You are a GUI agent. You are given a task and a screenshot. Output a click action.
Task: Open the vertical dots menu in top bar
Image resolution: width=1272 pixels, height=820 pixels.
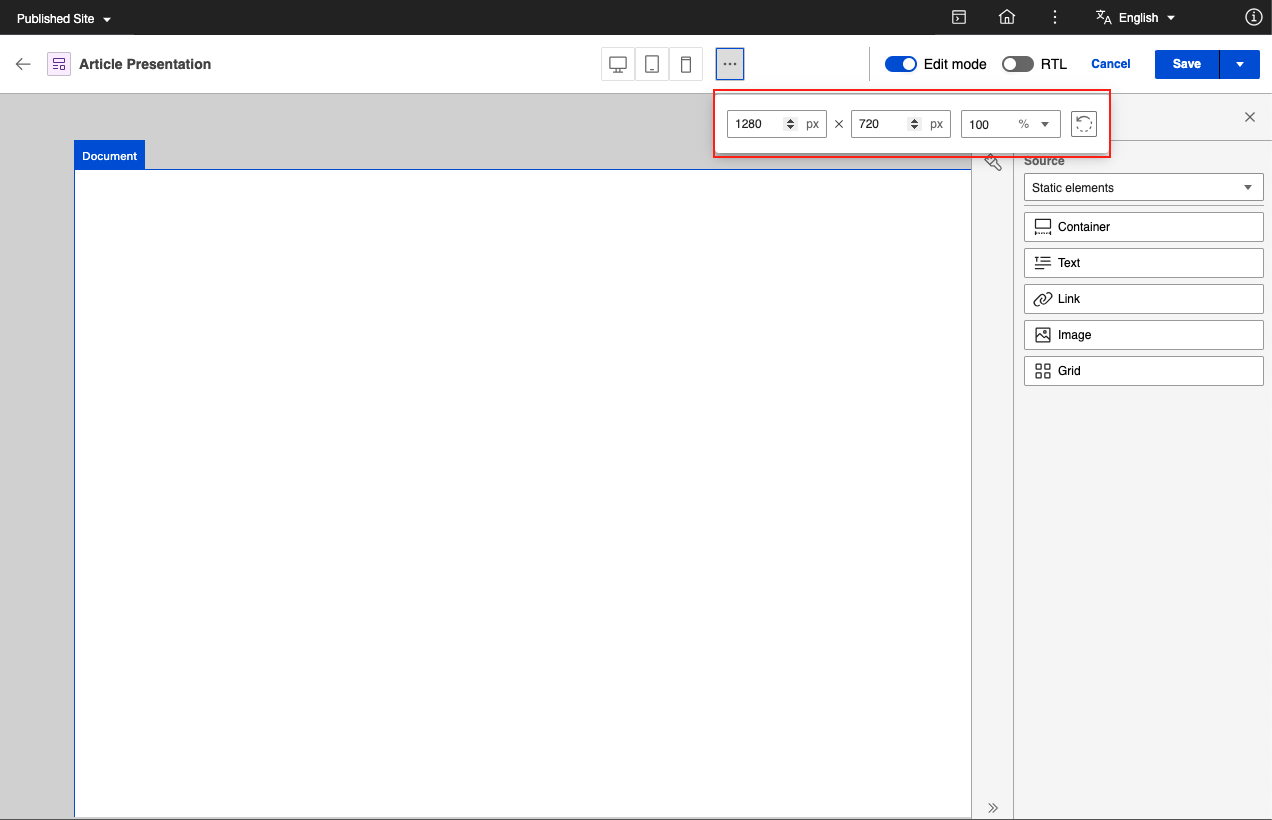click(x=1055, y=17)
